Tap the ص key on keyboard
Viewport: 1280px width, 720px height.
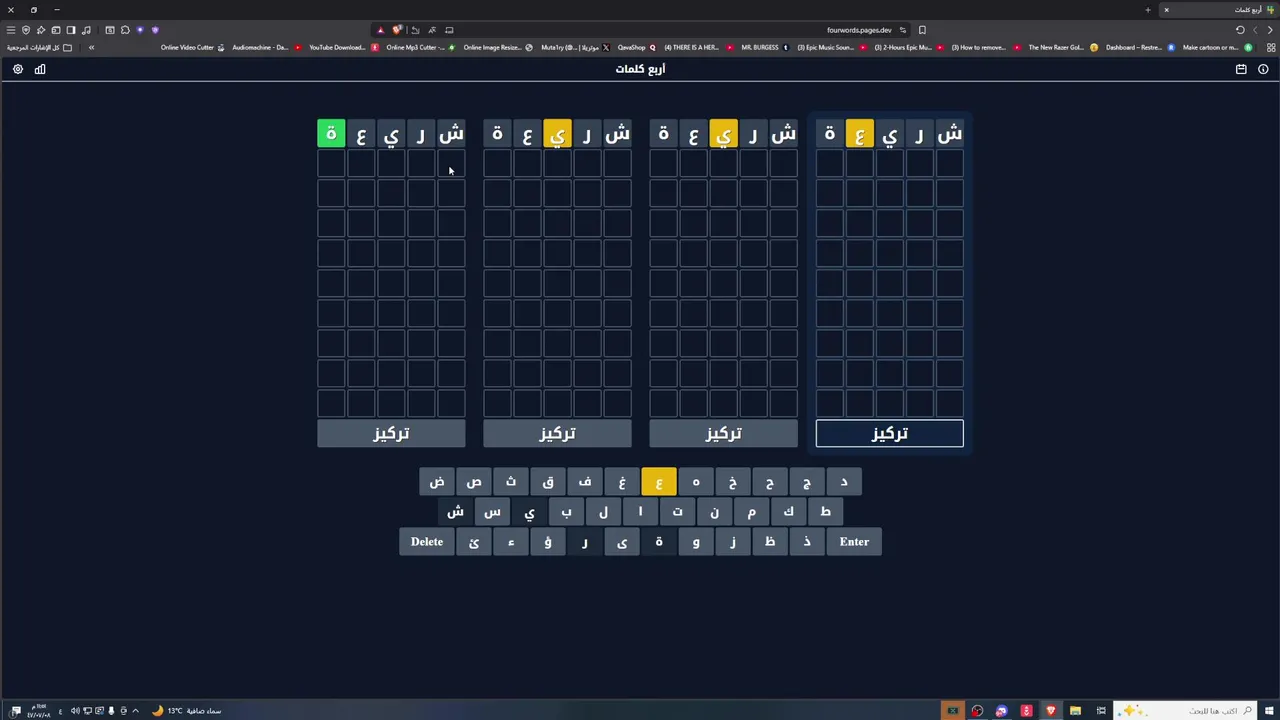click(x=474, y=482)
